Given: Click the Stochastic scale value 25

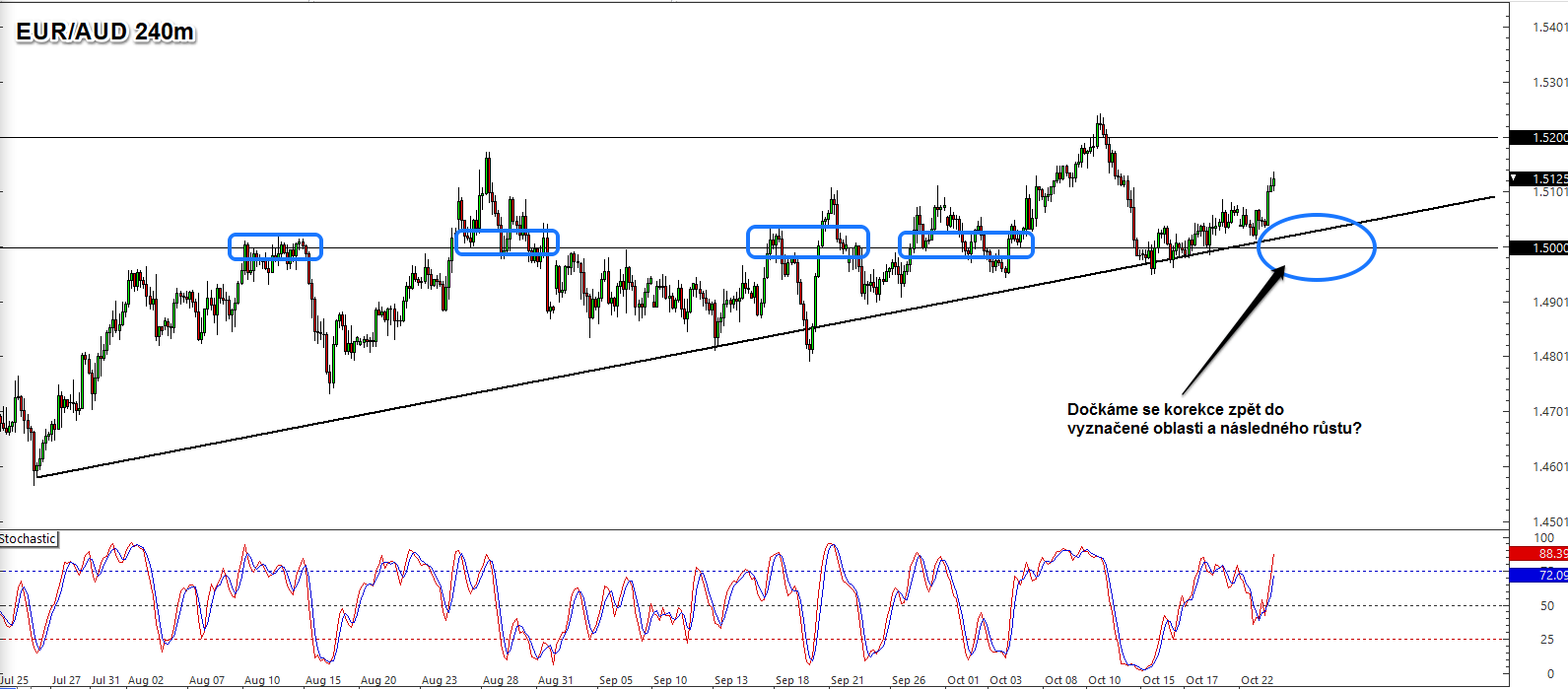Looking at the screenshot, I should (1547, 640).
